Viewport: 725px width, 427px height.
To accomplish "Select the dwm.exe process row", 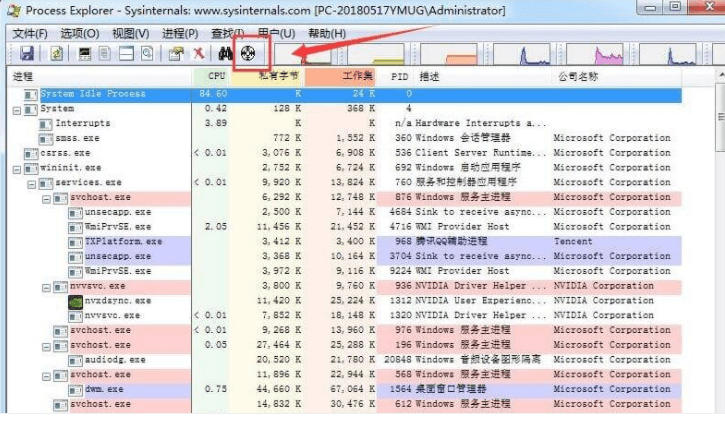I will (344, 390).
